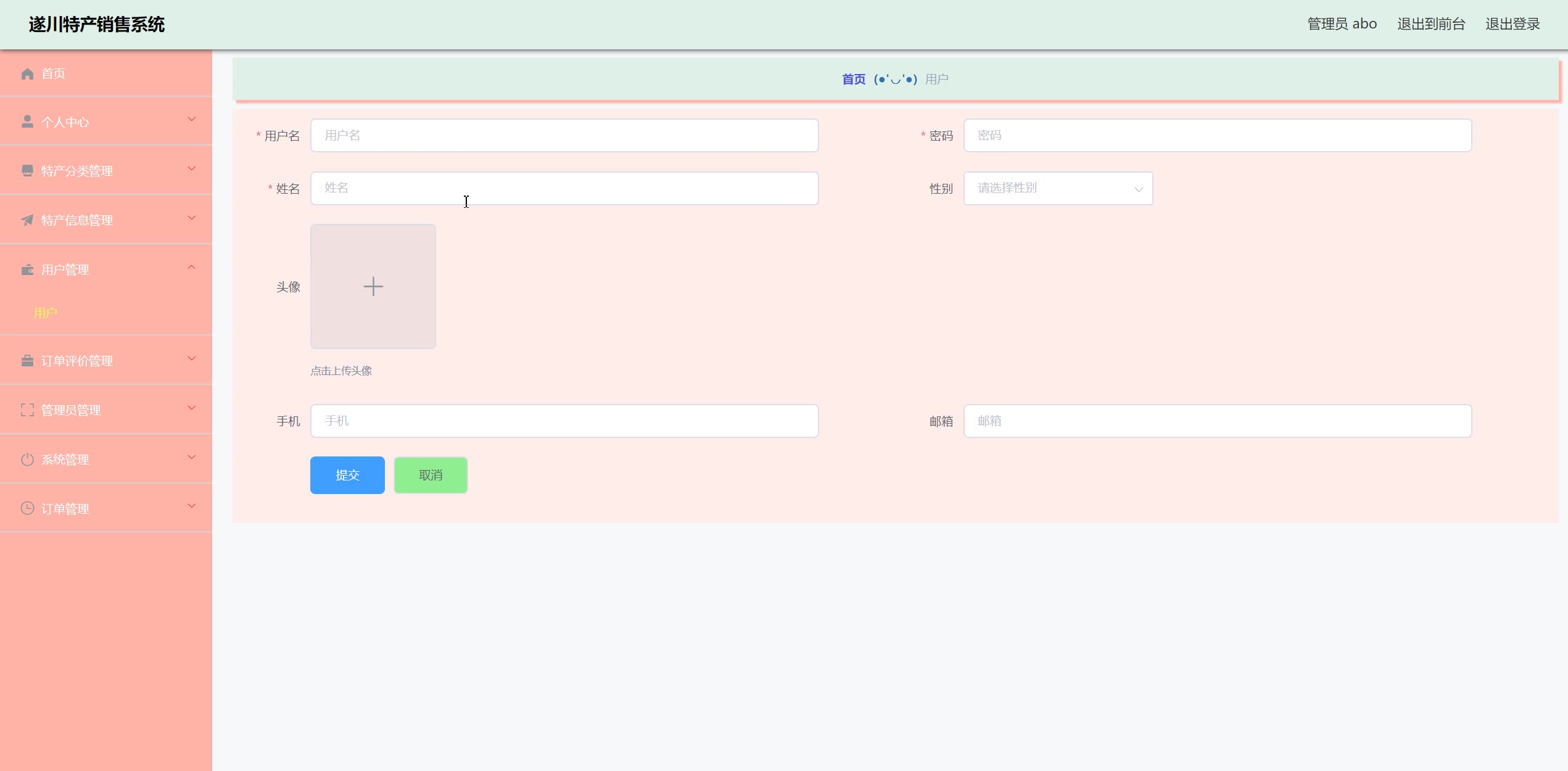Viewport: 1568px width, 771px height.
Task: Click the green 取消 button
Action: pos(431,475)
